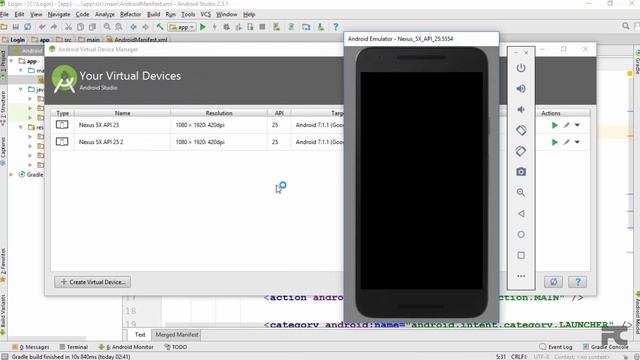Click the Copy icon in toolbar

click(x=80, y=27)
